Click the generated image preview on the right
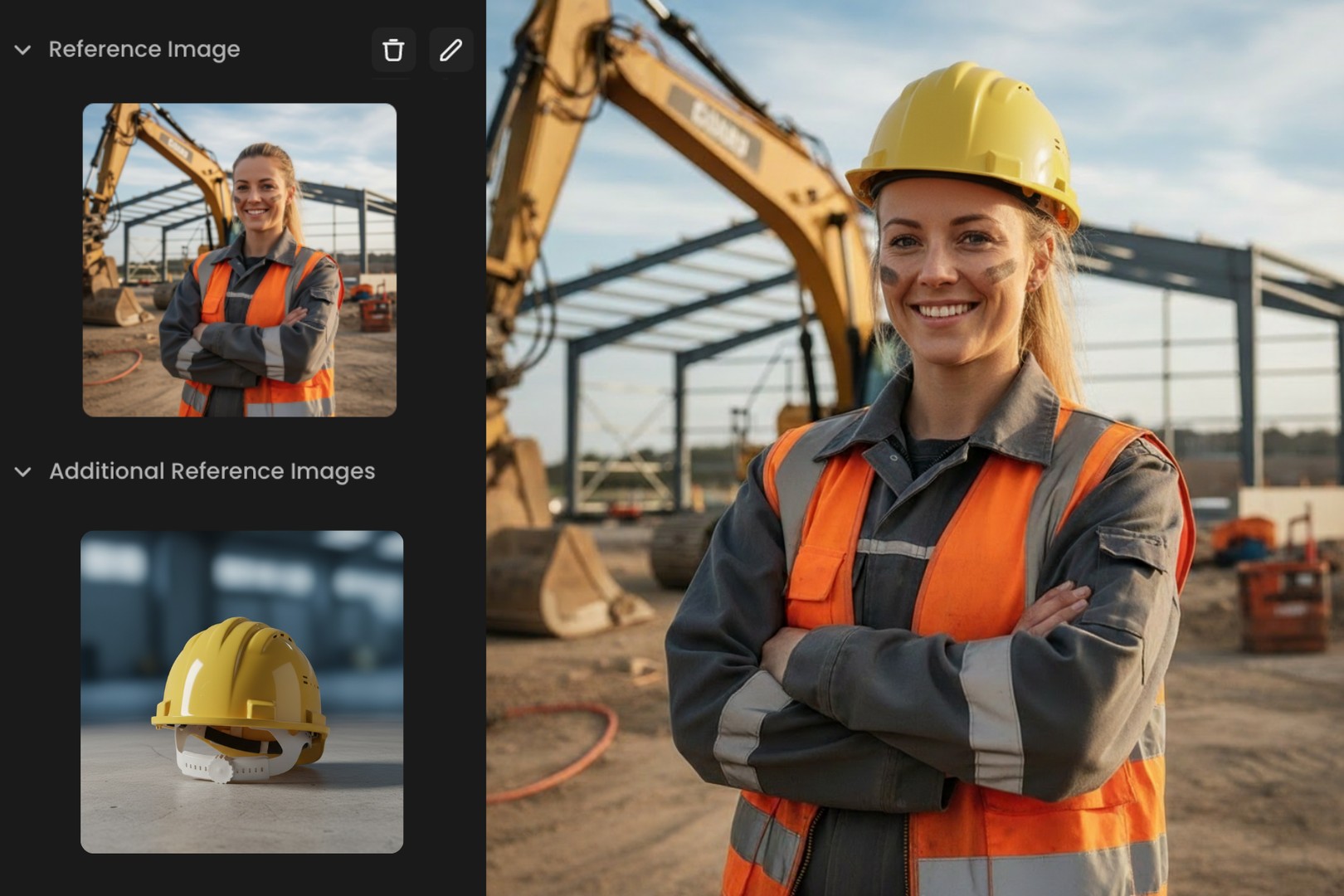1344x896 pixels. click(913, 448)
